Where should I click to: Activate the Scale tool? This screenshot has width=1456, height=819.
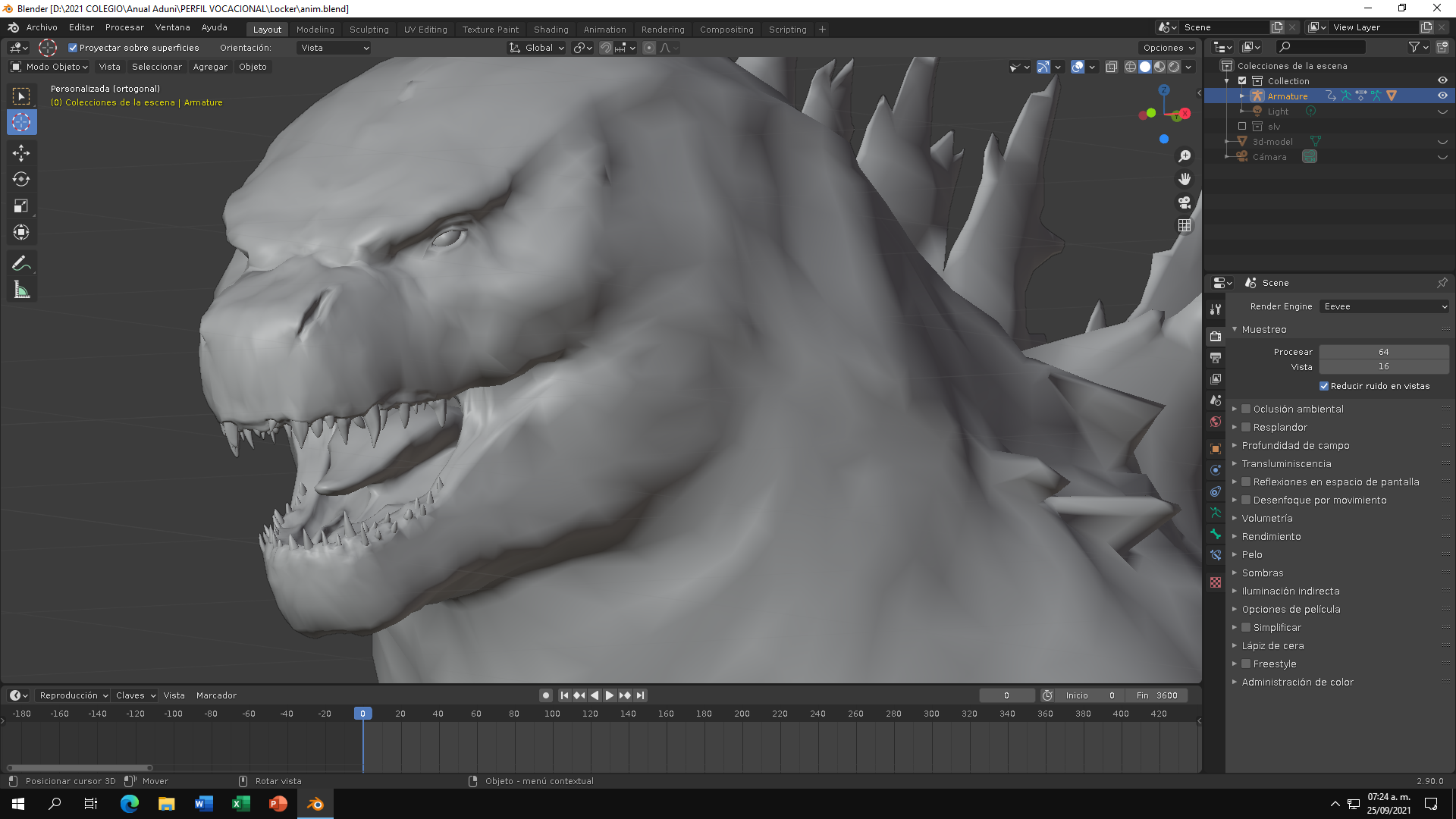21,206
